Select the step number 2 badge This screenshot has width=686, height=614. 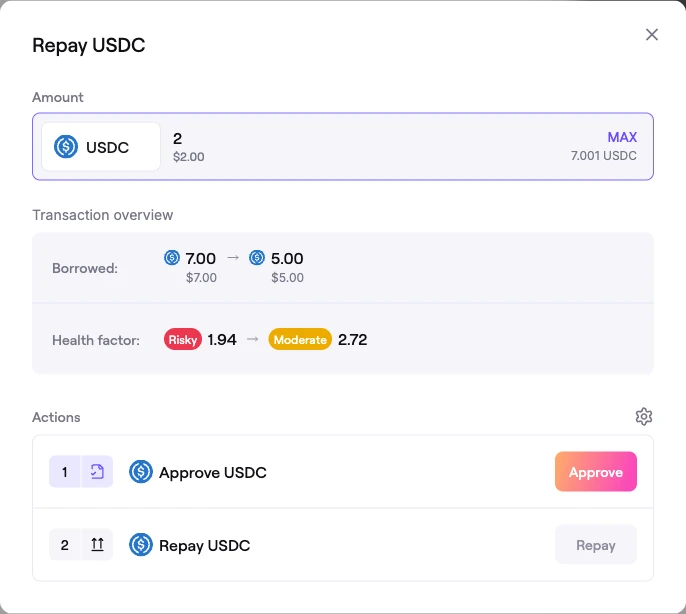[65, 544]
